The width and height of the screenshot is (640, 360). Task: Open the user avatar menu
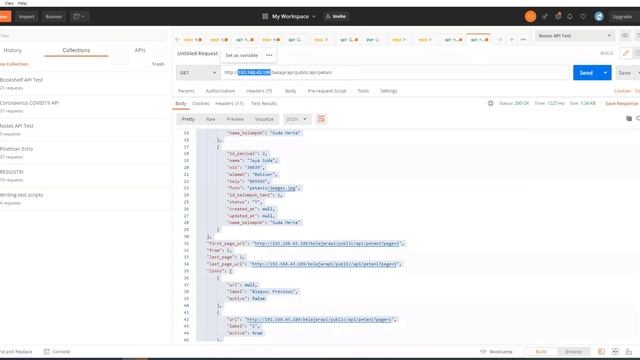point(599,16)
